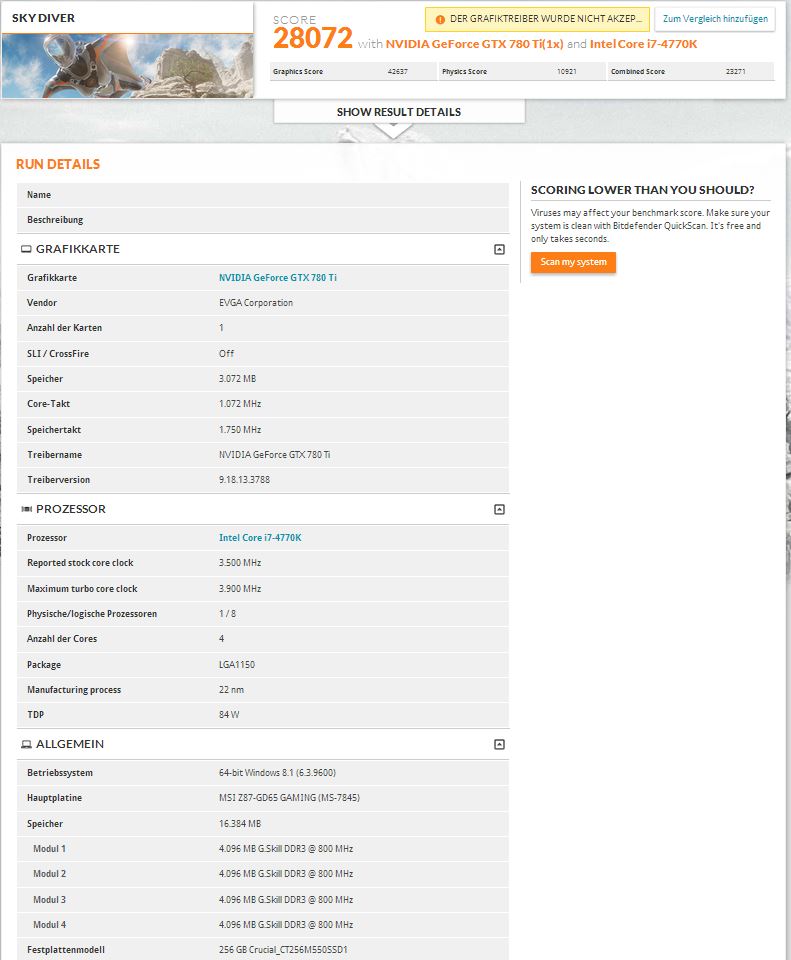Image resolution: width=791 pixels, height=960 pixels.
Task: Click the RUN DETAILS heading
Action: tap(58, 164)
